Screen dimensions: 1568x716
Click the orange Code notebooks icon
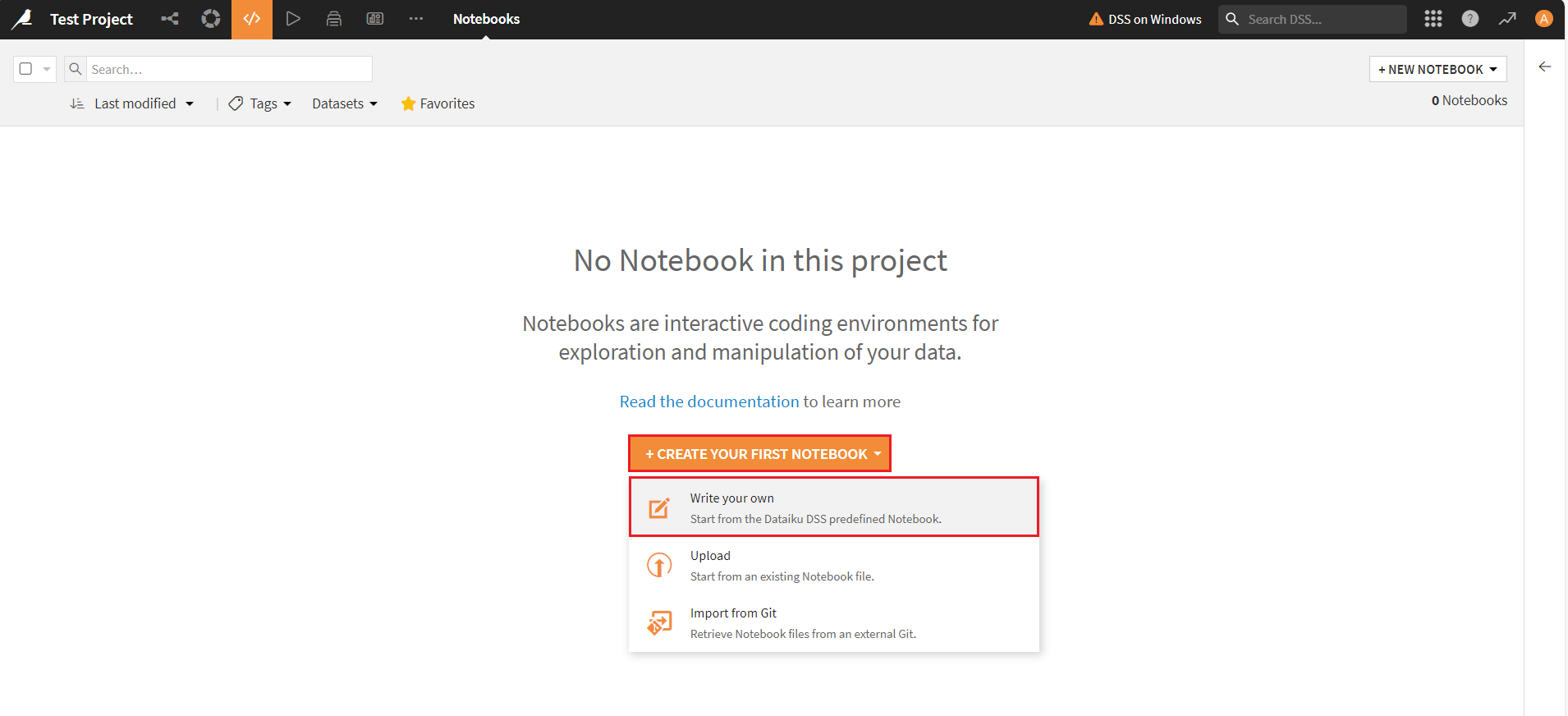coord(252,19)
